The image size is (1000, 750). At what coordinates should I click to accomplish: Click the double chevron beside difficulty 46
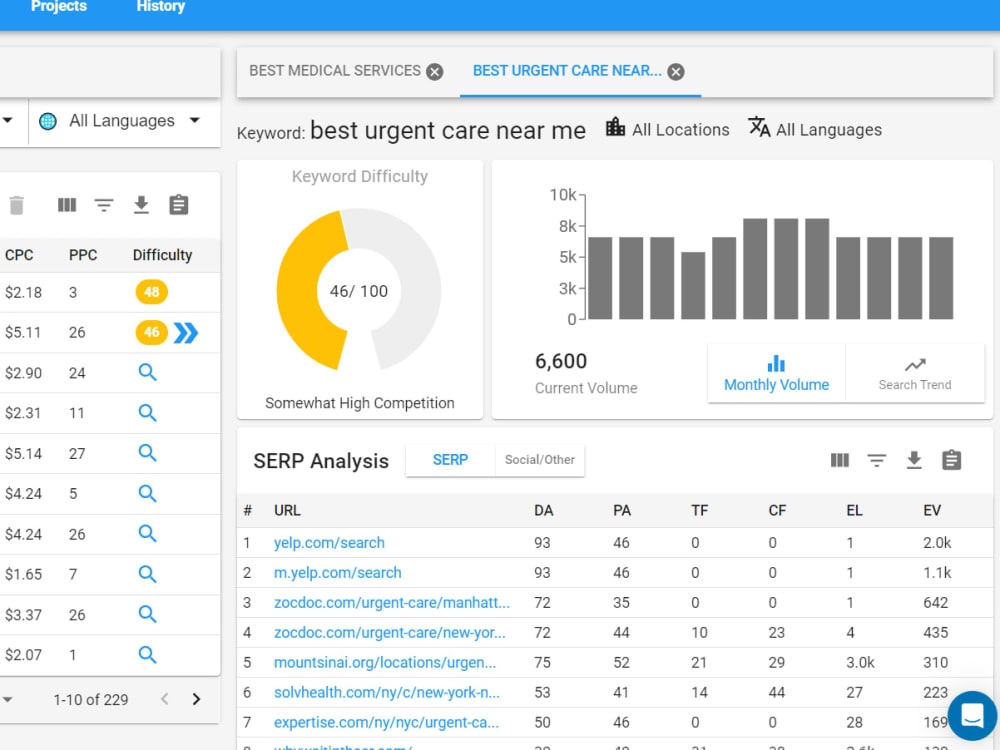(186, 332)
